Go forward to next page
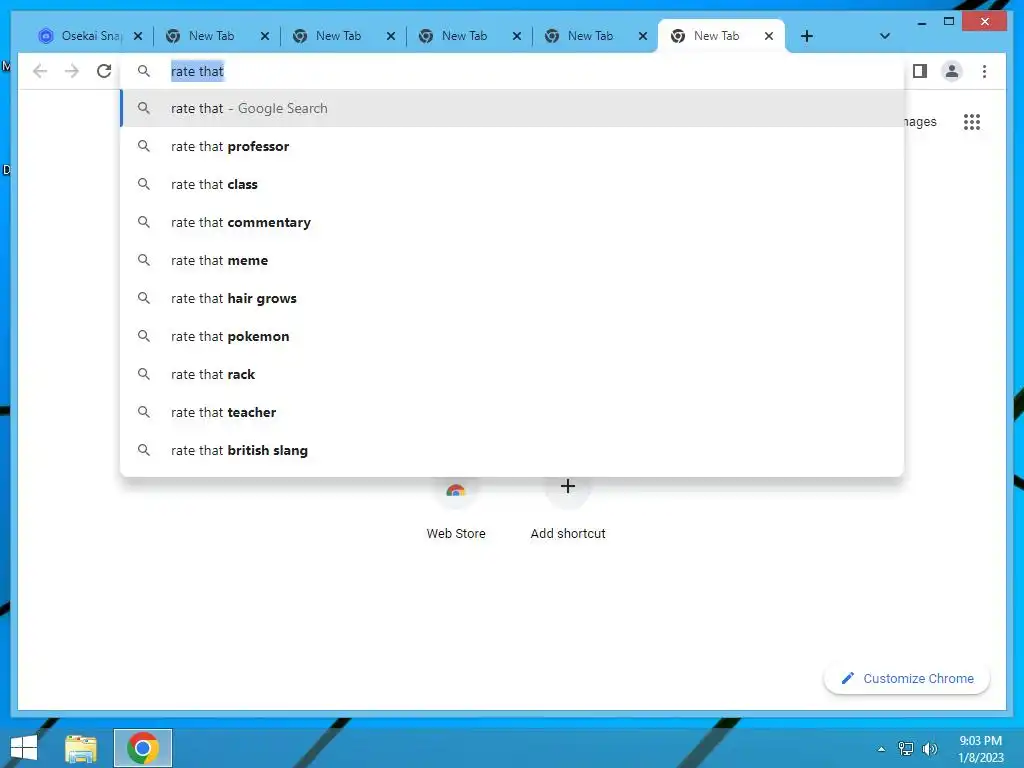 pos(72,71)
